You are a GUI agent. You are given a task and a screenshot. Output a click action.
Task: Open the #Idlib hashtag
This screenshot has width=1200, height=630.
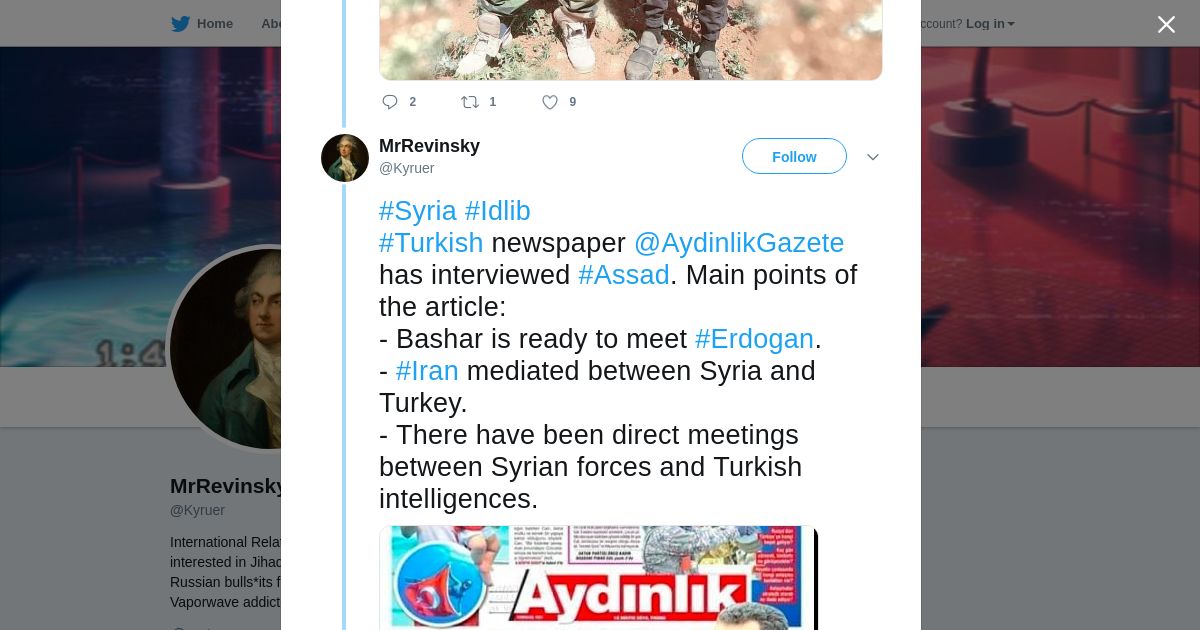(x=498, y=211)
